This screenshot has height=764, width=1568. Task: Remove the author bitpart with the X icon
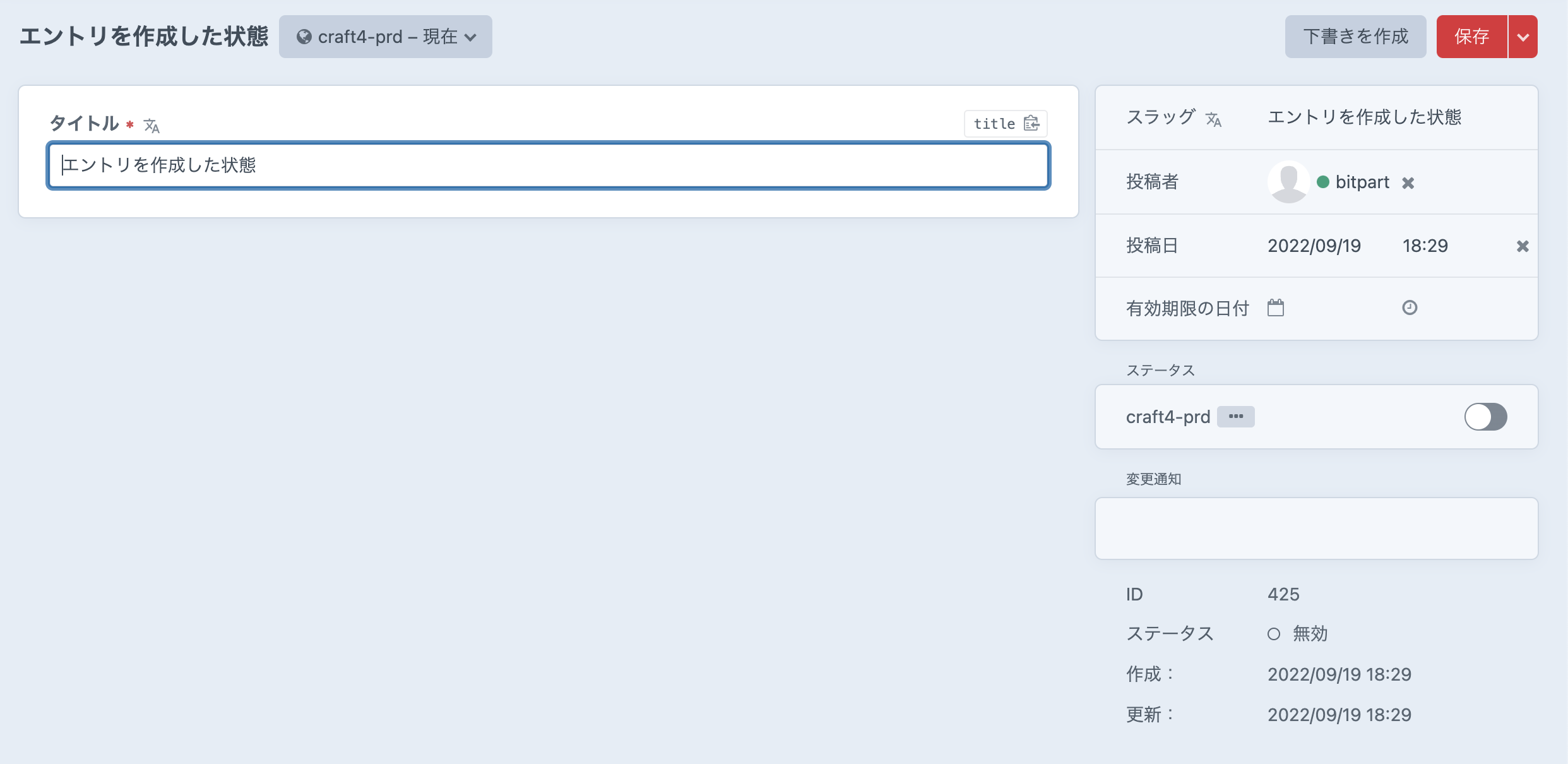click(x=1408, y=182)
